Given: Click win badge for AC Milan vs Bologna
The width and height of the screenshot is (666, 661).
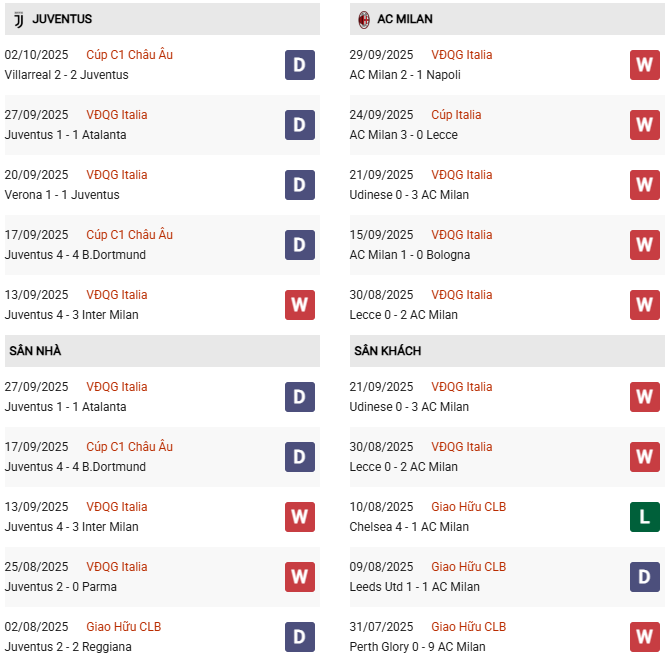Looking at the screenshot, I should (x=645, y=245).
